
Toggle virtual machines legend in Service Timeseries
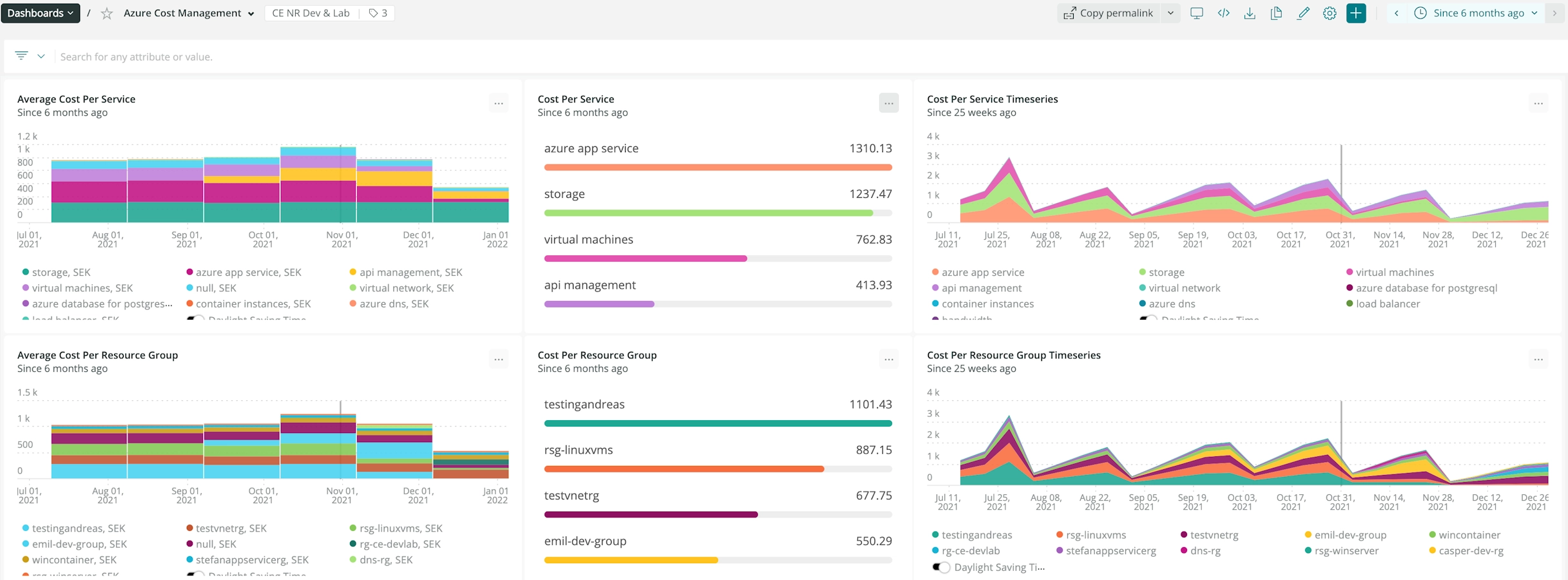point(1390,272)
